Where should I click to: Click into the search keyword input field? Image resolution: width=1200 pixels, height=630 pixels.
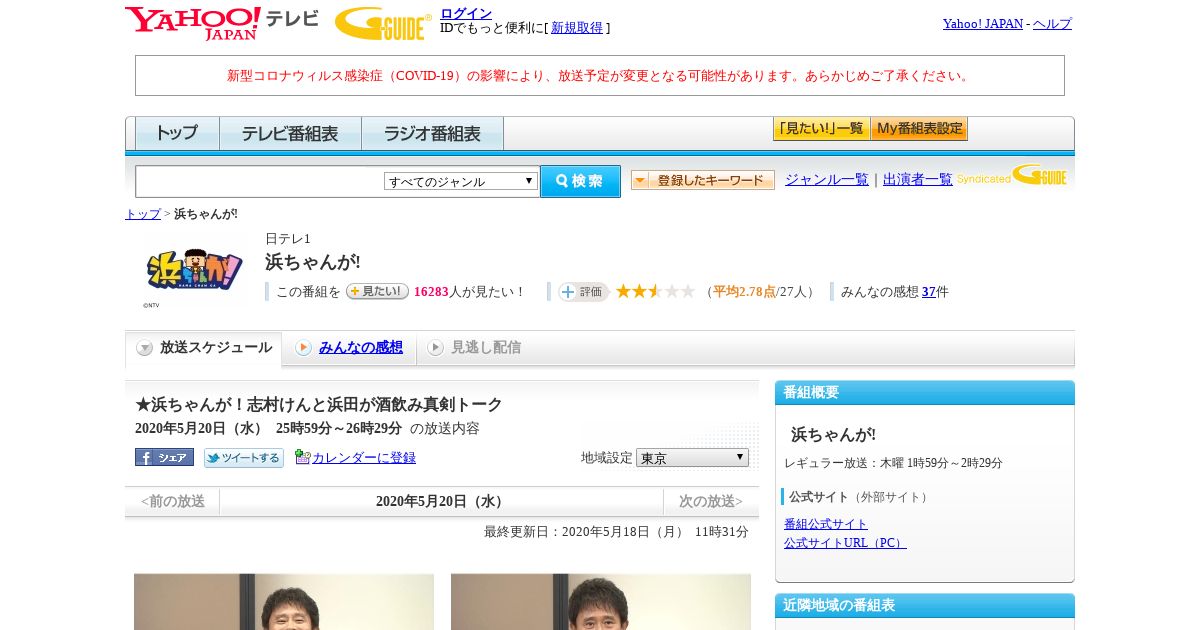click(x=260, y=181)
